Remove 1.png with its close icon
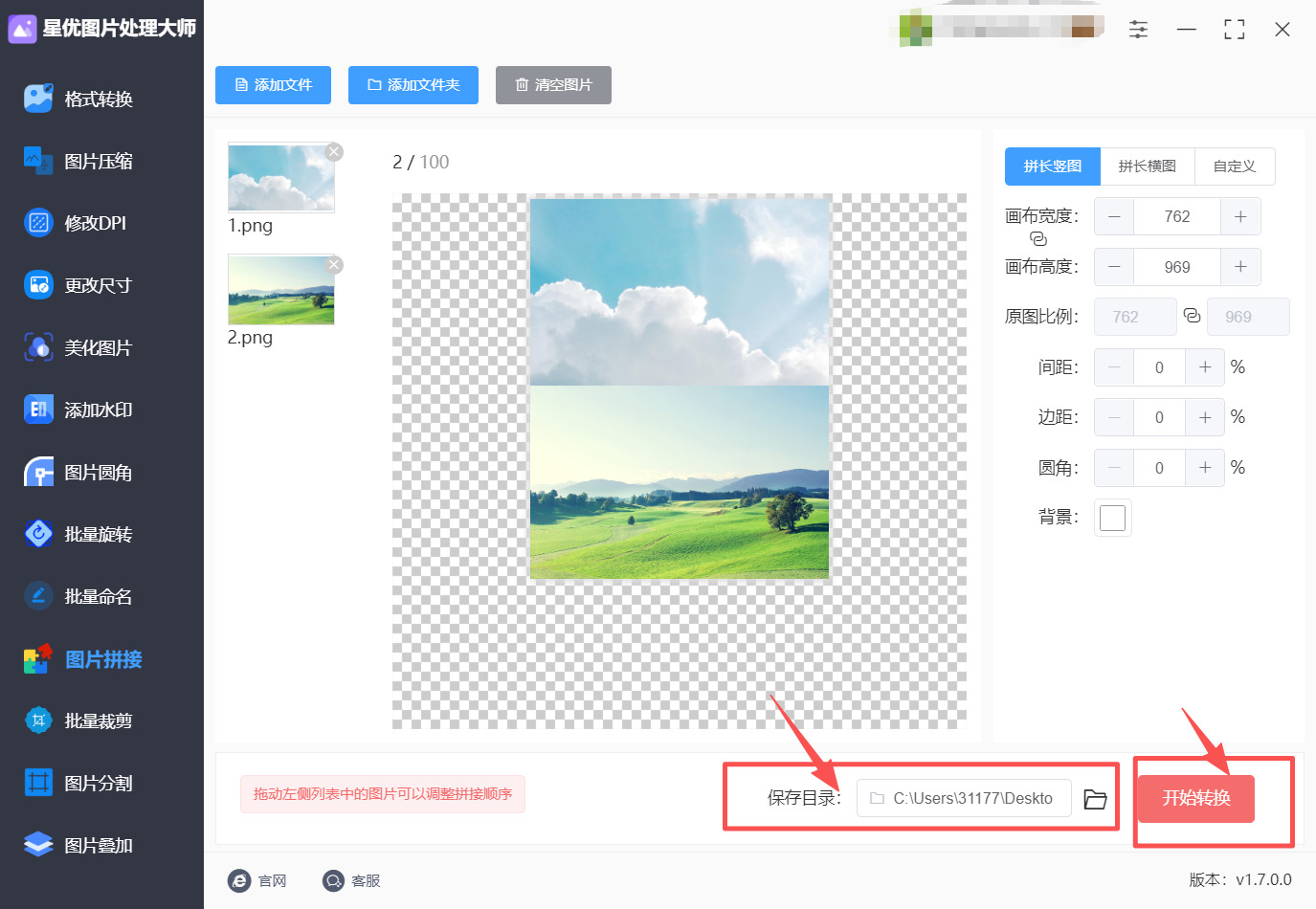This screenshot has width=1316, height=909. (x=334, y=152)
